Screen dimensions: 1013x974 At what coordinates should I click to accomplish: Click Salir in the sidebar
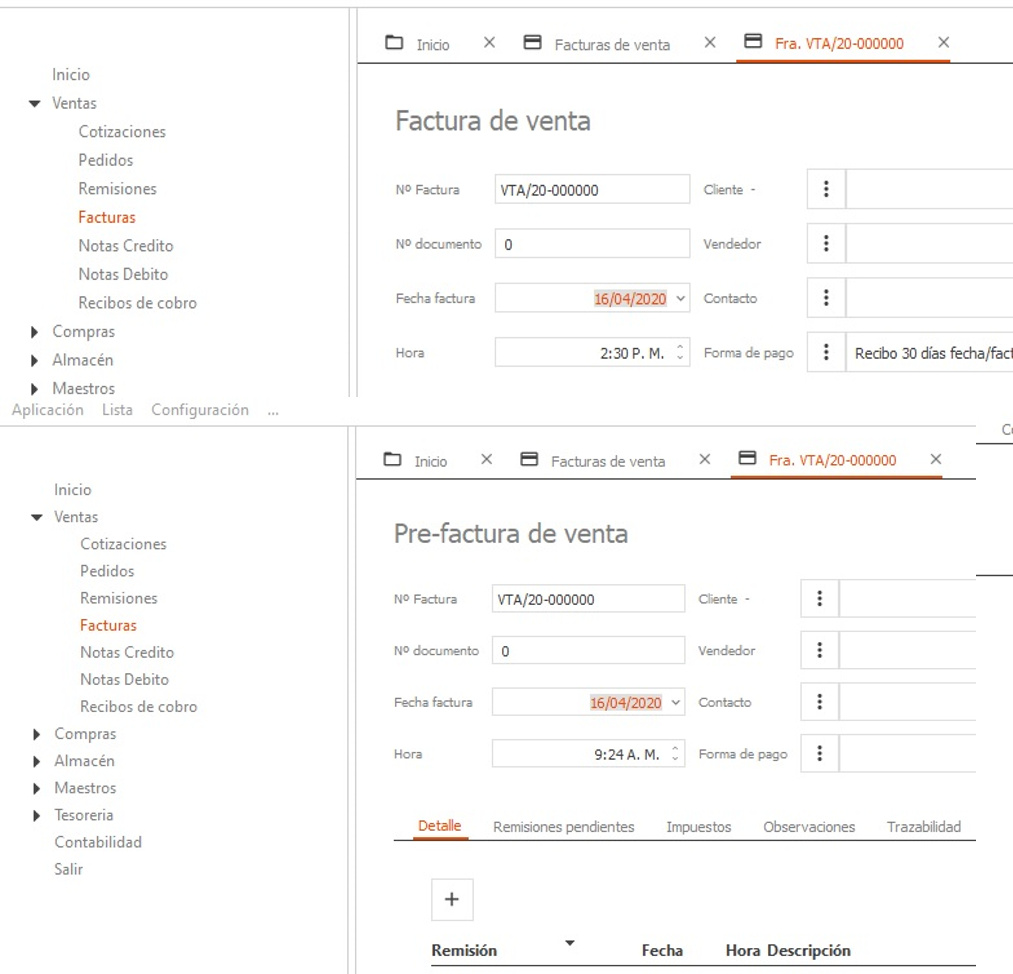pyautogui.click(x=68, y=869)
